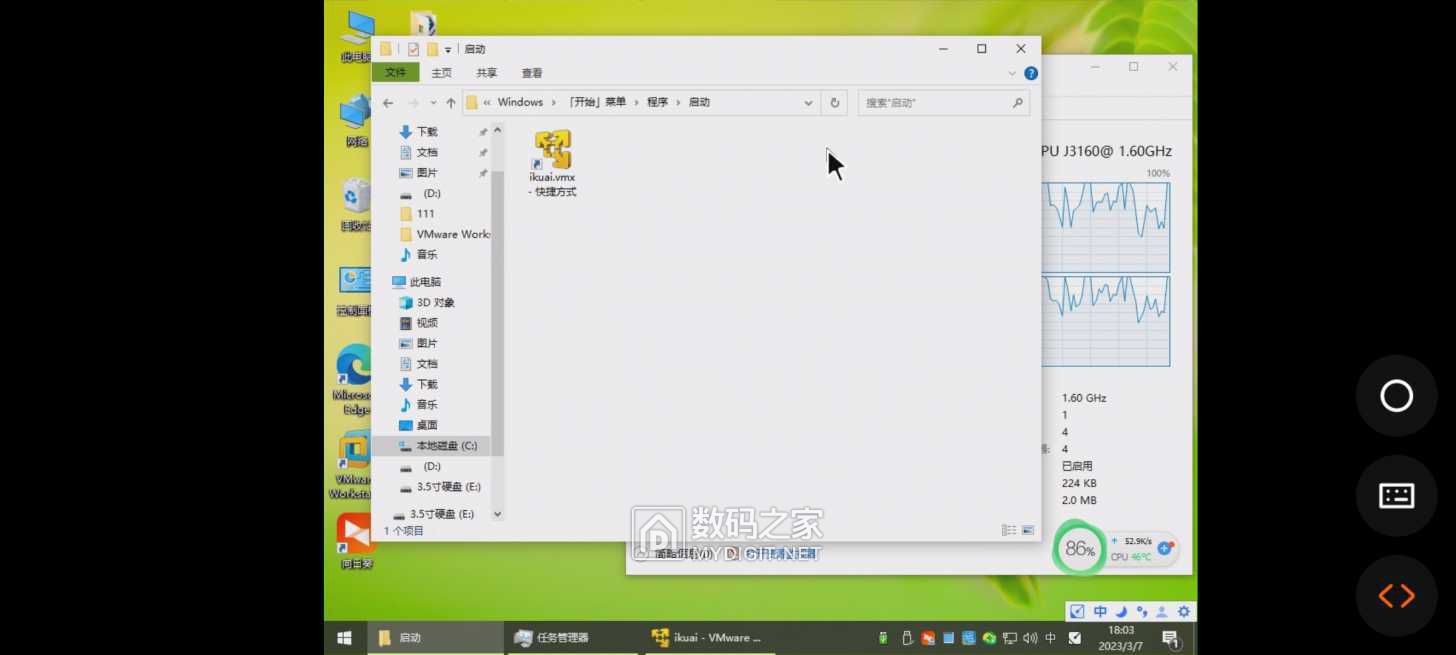
Task: Open quick access toolbar customize dropdown
Action: 448,49
